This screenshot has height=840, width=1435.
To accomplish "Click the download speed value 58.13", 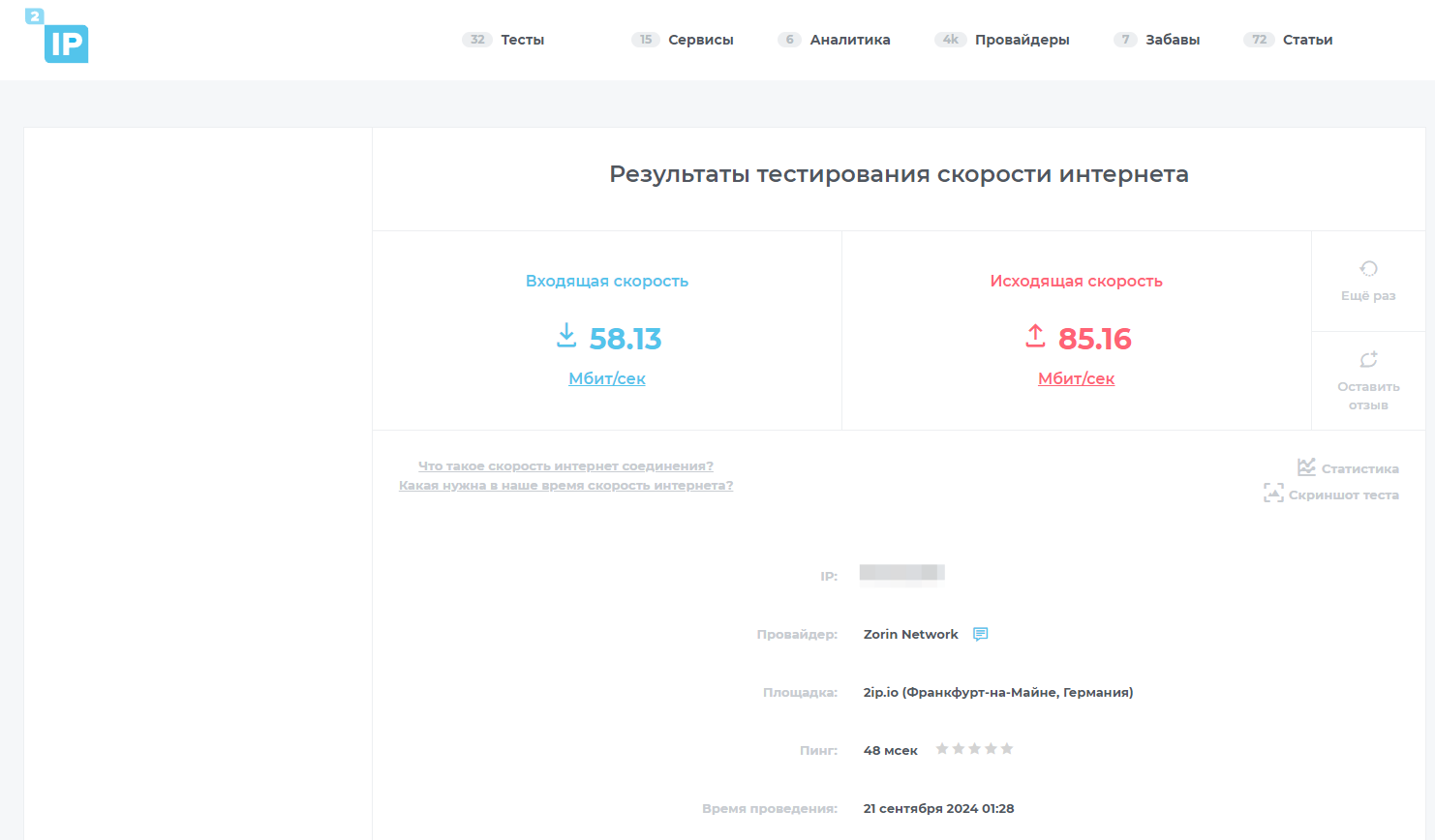I will click(x=626, y=339).
